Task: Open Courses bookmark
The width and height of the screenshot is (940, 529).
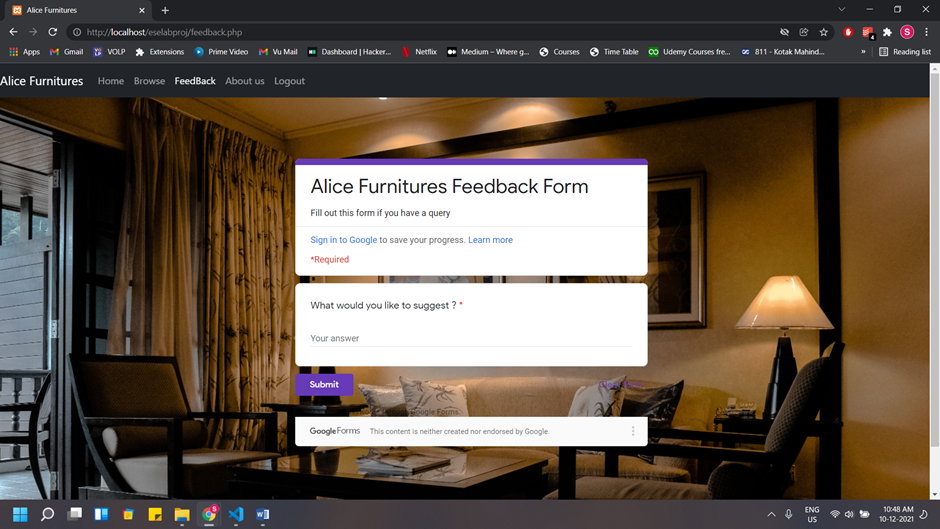Action: [559, 52]
